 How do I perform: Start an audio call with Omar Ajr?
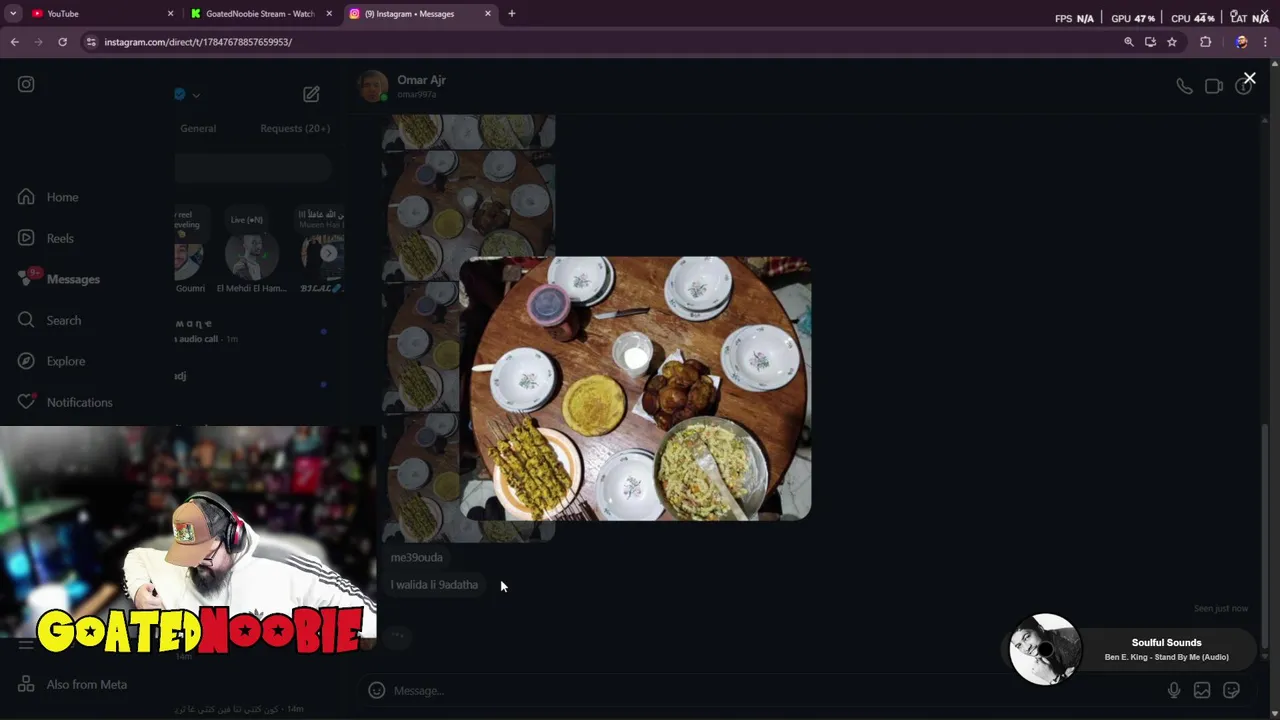pos(1184,86)
